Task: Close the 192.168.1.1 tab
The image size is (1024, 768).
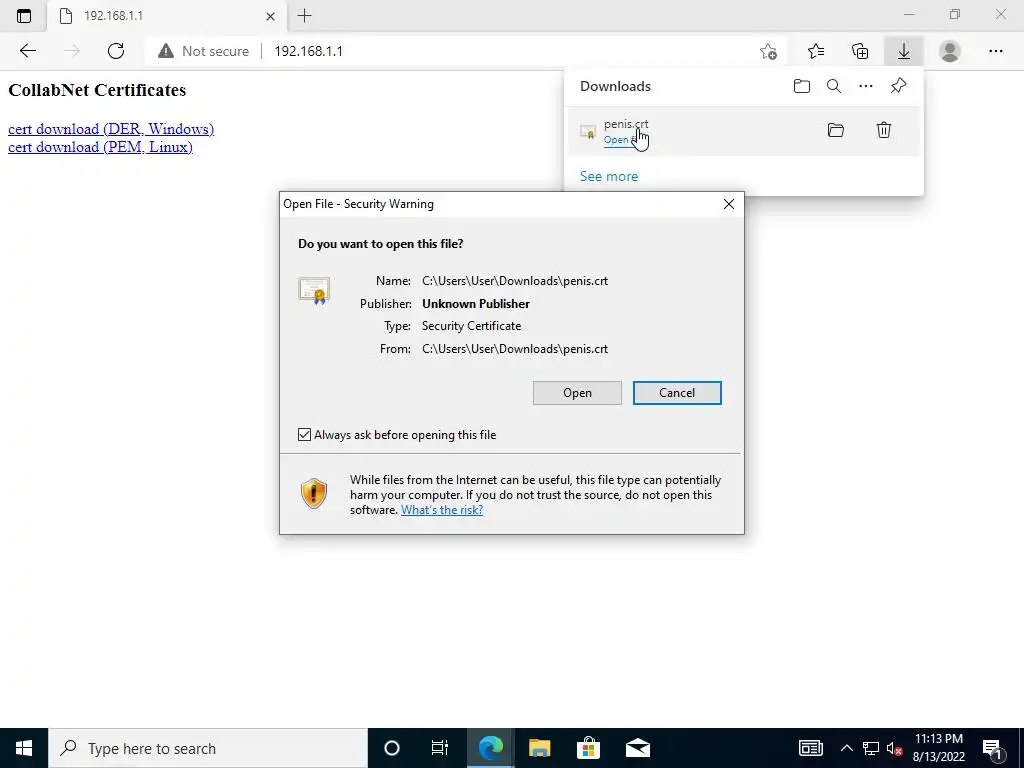Action: (270, 16)
